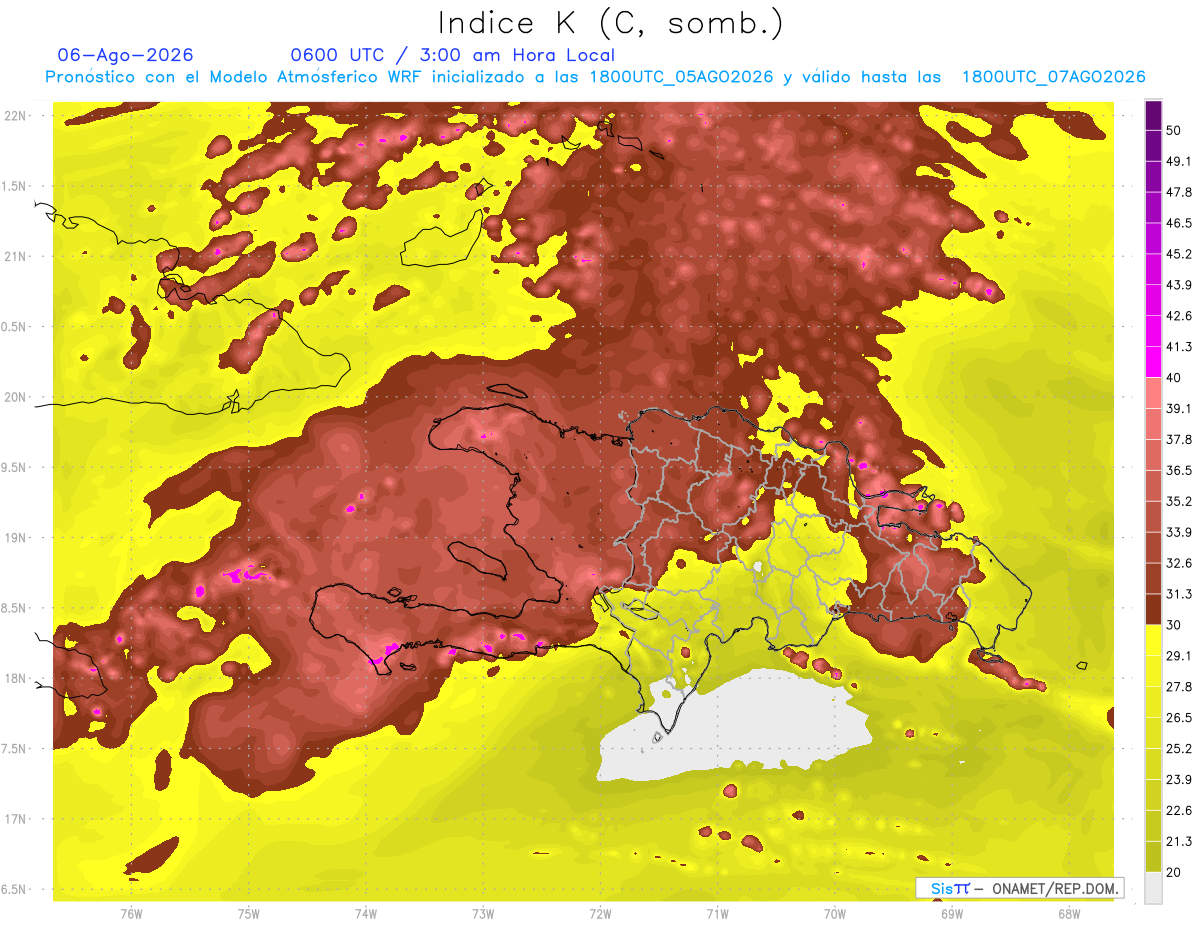The height and width of the screenshot is (927, 1200).
Task: Click the legend value "40"
Action: point(1175,378)
